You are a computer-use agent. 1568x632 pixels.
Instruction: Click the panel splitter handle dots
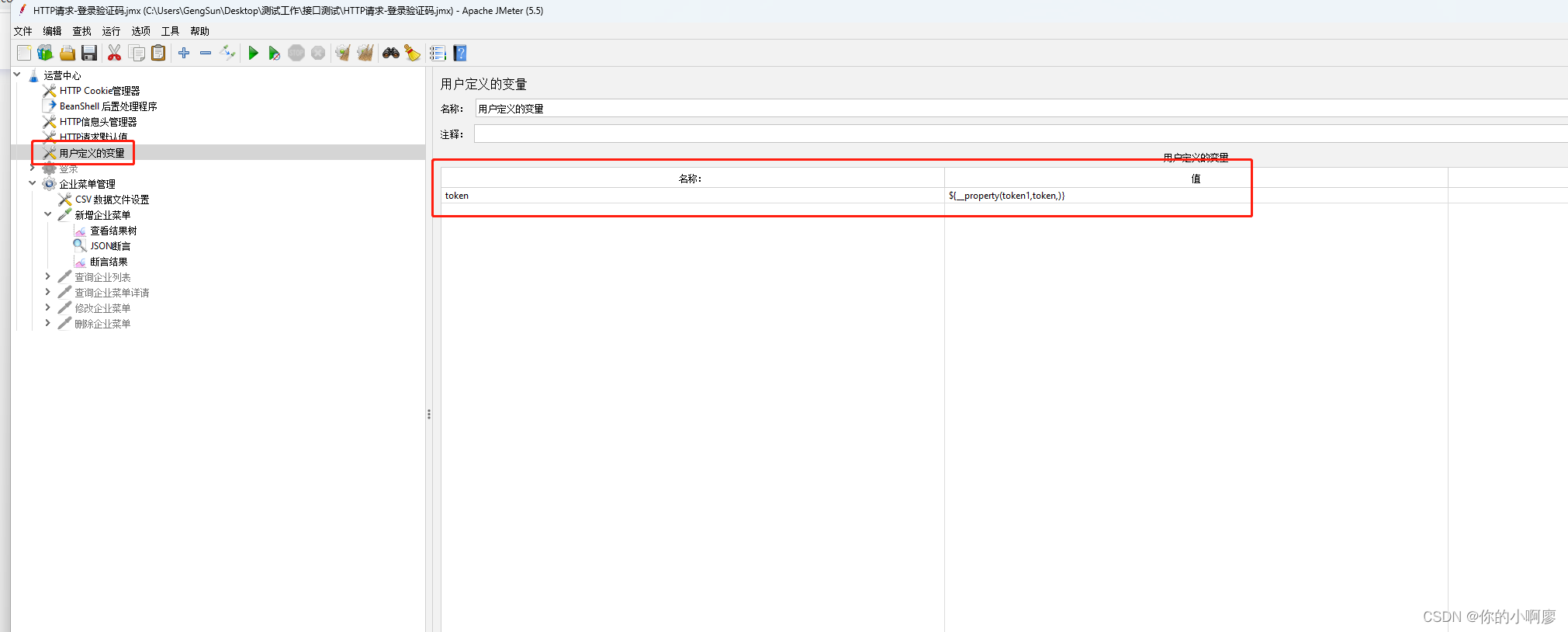tap(428, 415)
